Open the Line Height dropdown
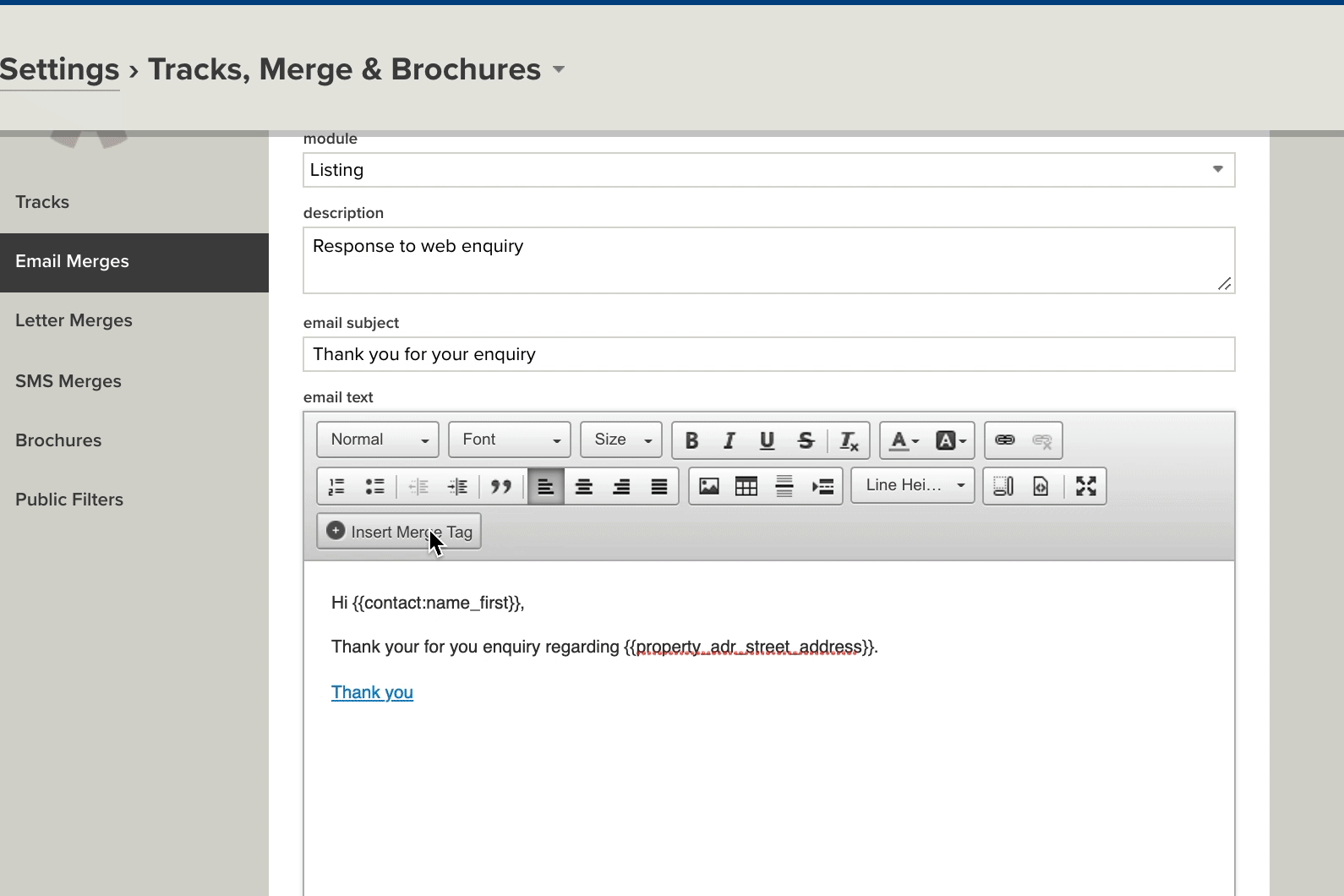 (x=913, y=485)
